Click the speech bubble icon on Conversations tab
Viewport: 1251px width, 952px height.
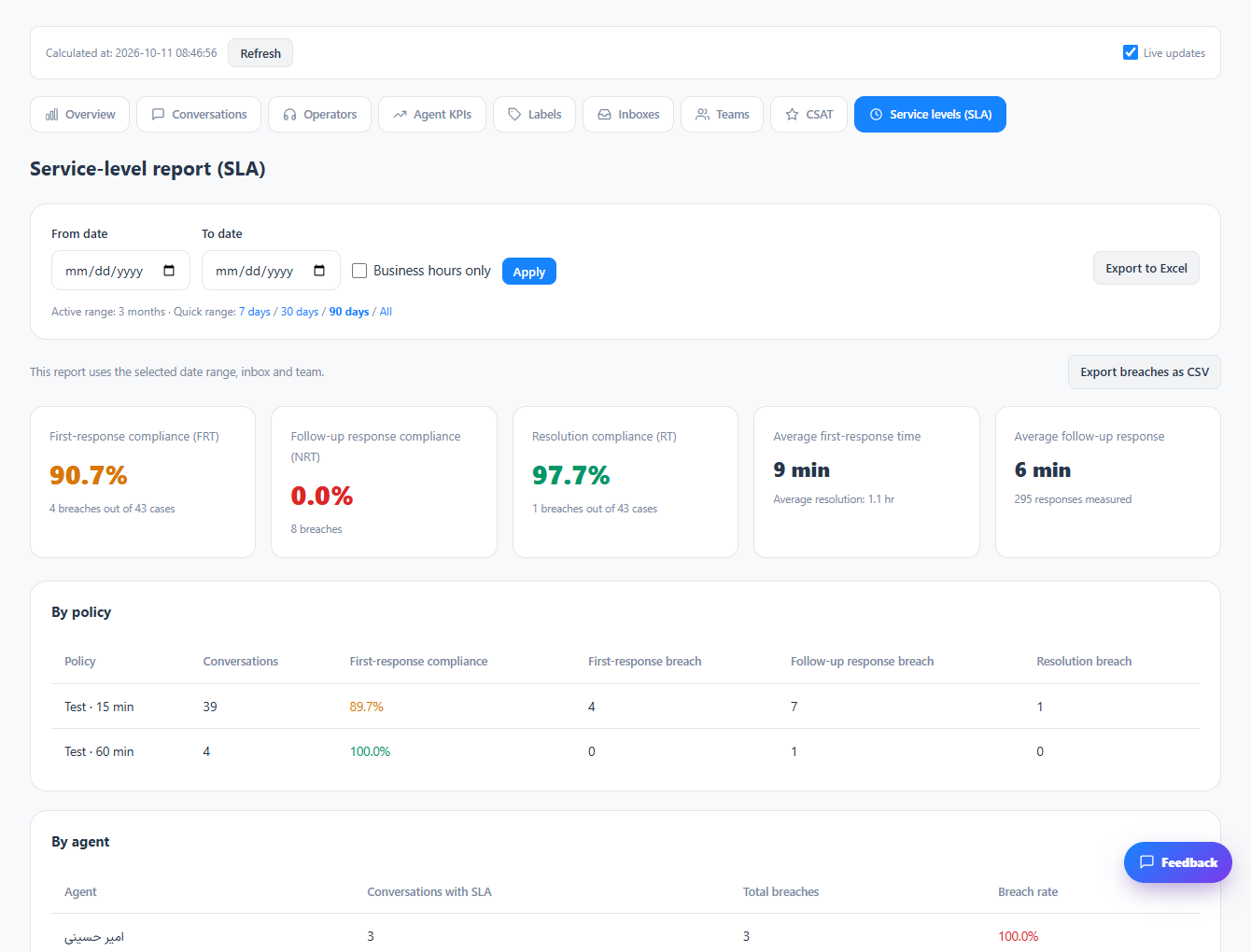click(159, 115)
